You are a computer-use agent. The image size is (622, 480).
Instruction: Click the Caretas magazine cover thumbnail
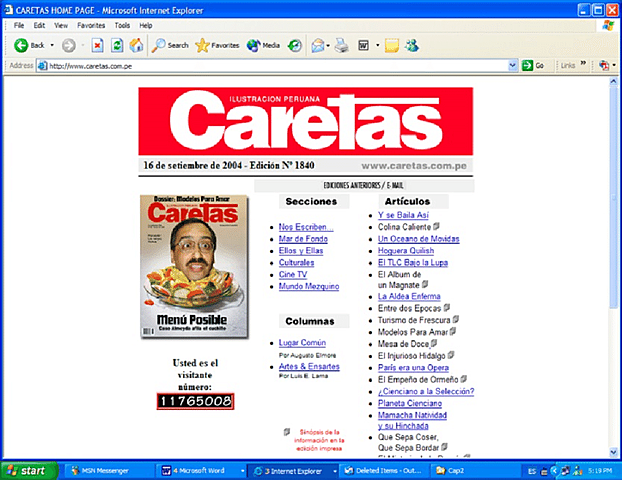[194, 267]
